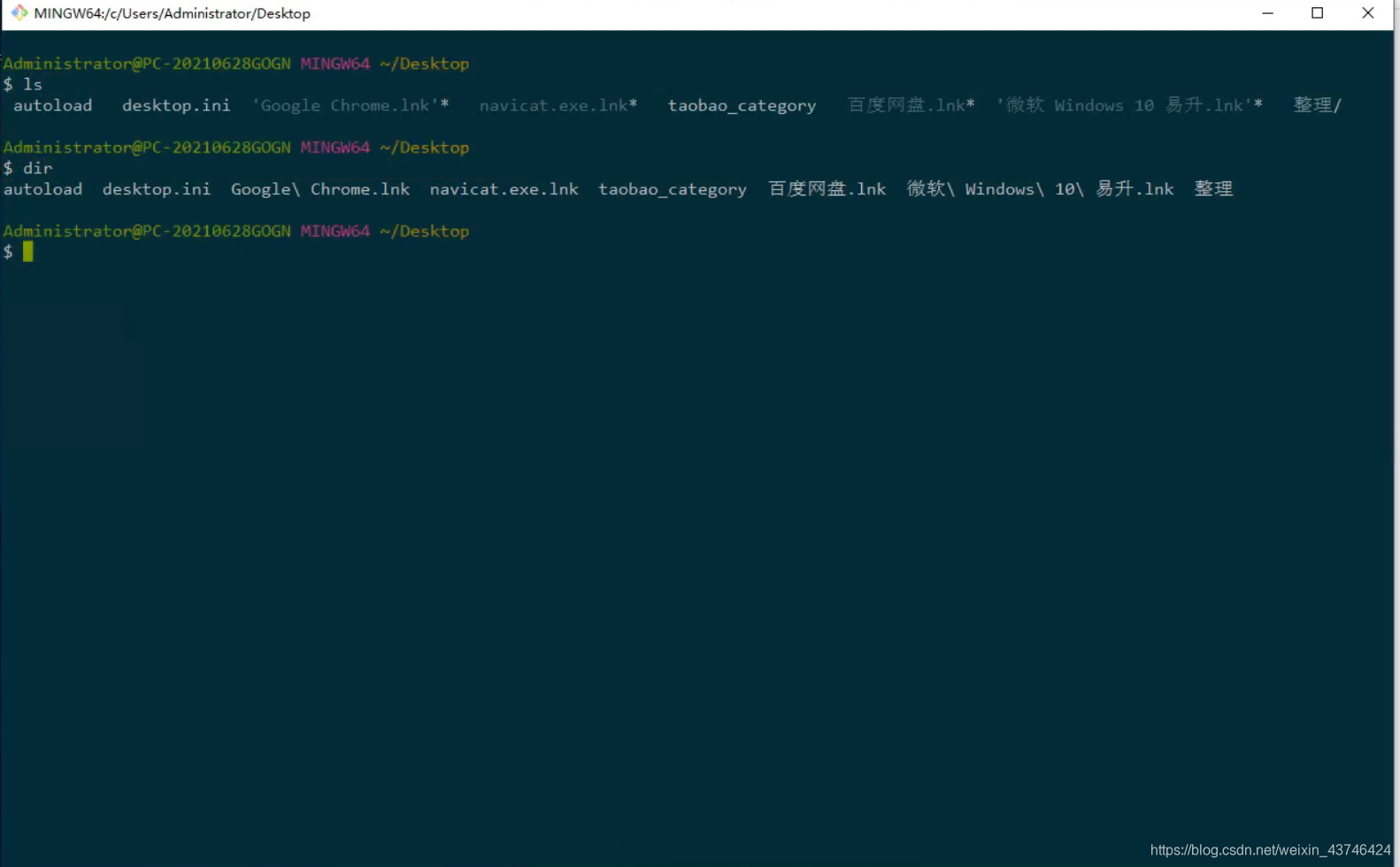Click the Git Bash icon in title bar
This screenshot has height=867, width=1400.
pyautogui.click(x=19, y=13)
